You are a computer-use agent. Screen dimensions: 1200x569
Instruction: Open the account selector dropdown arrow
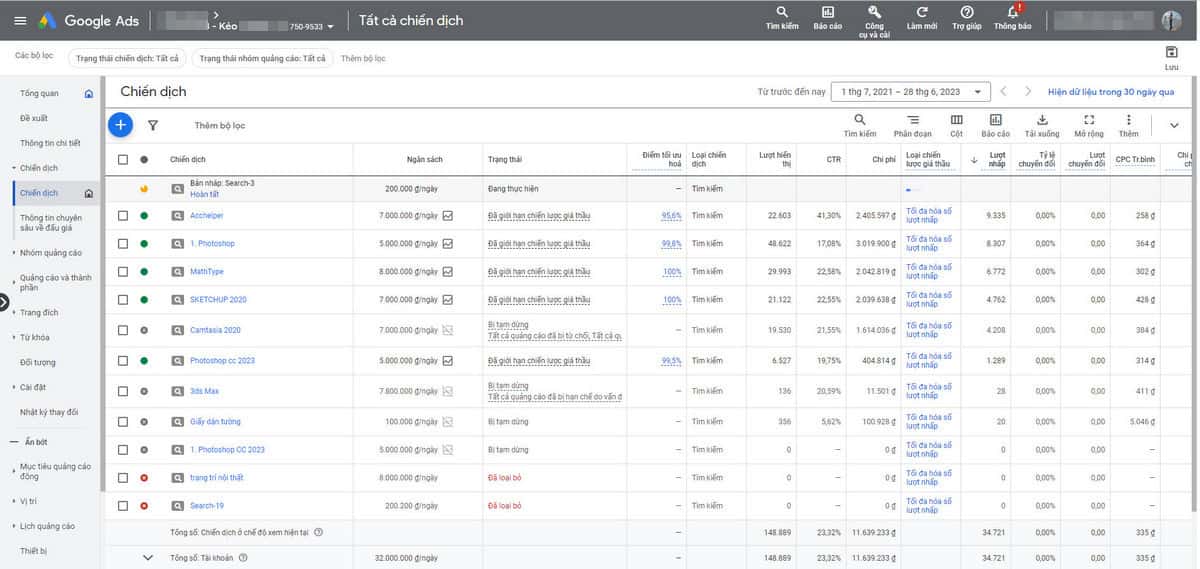[330, 27]
